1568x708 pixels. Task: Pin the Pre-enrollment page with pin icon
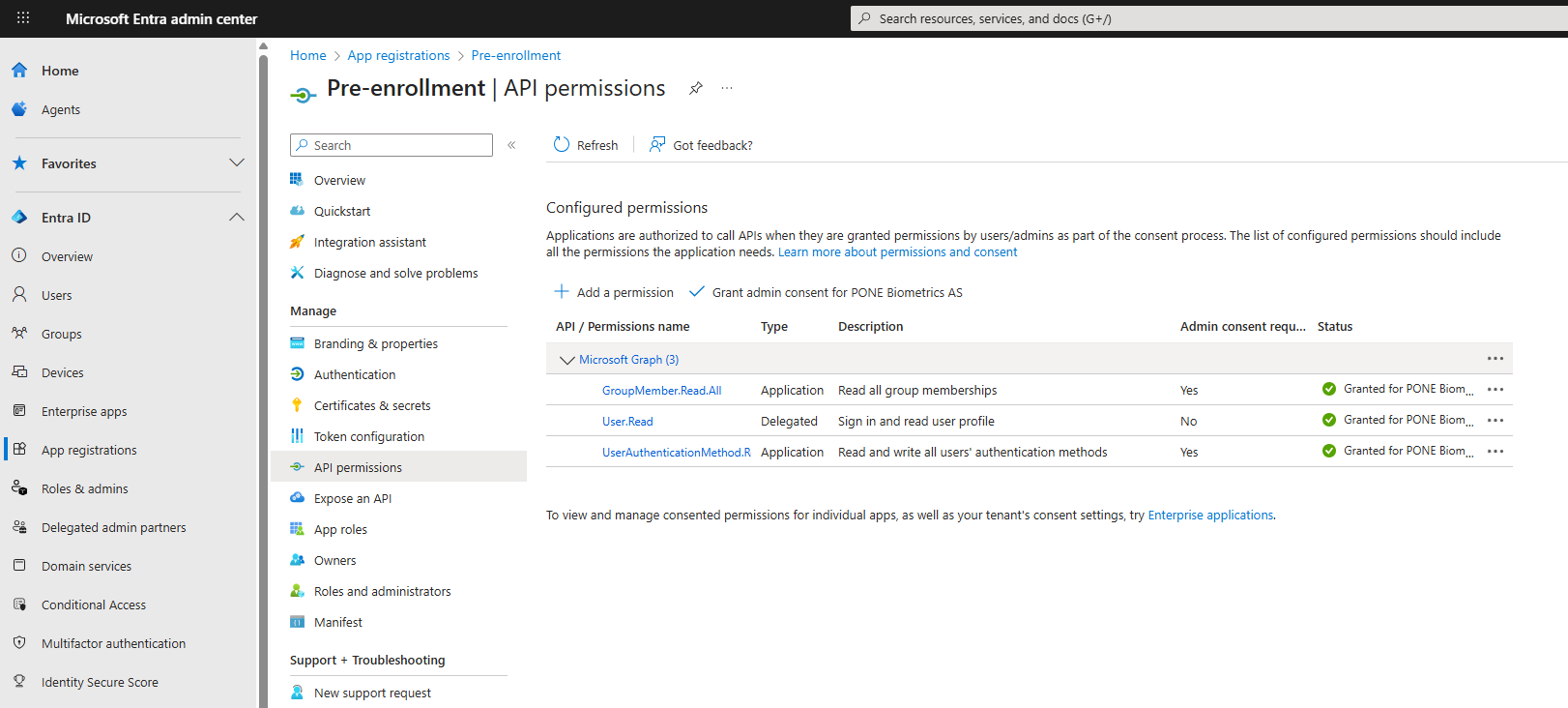(x=696, y=88)
